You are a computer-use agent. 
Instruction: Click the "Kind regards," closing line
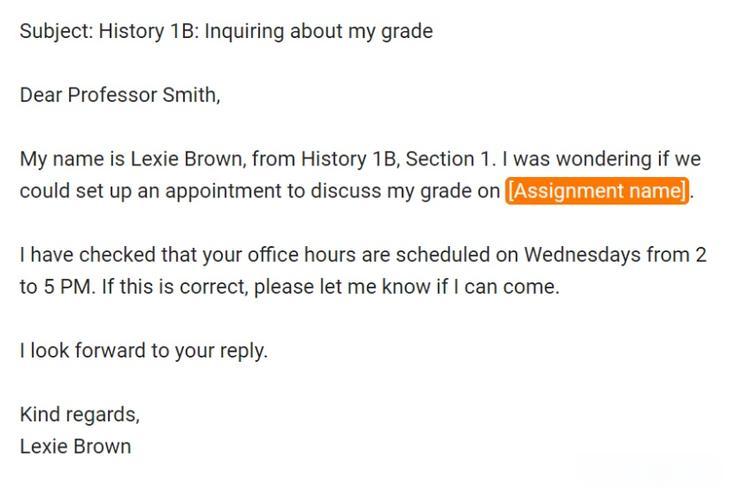(x=80, y=414)
